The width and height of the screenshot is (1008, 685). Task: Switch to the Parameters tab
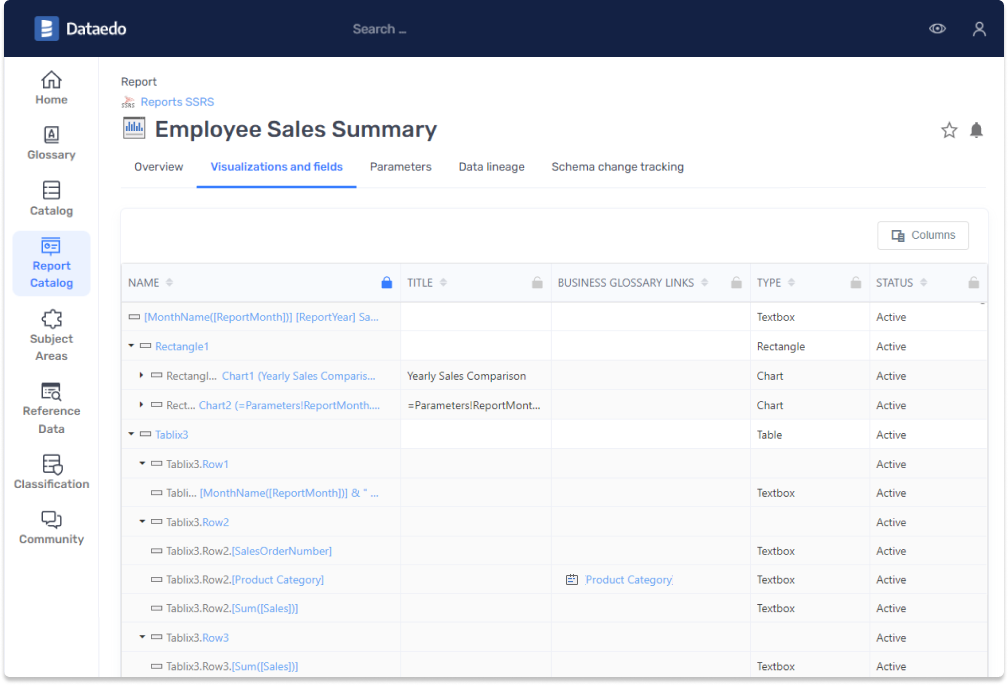[x=400, y=167]
